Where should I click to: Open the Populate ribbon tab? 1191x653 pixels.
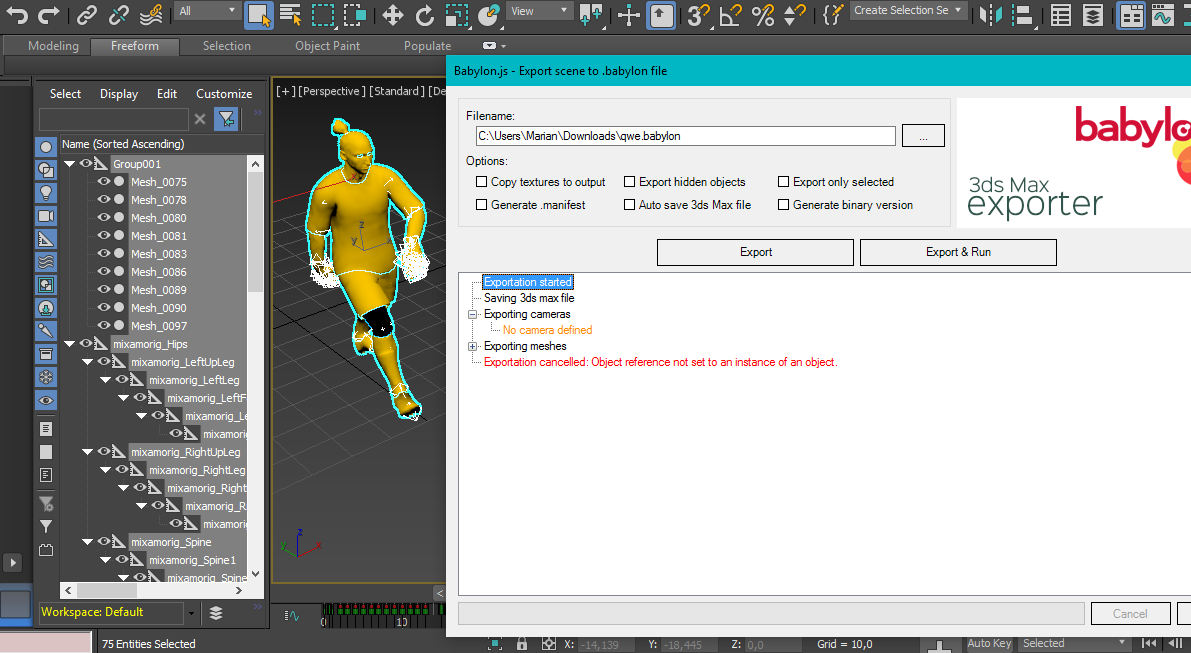(427, 46)
